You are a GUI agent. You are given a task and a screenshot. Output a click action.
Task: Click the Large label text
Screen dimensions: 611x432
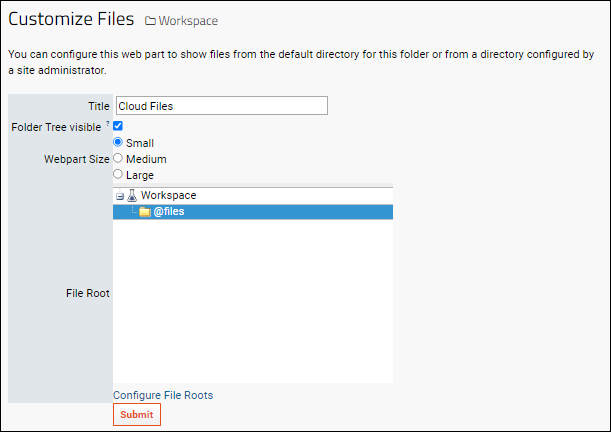point(140,175)
